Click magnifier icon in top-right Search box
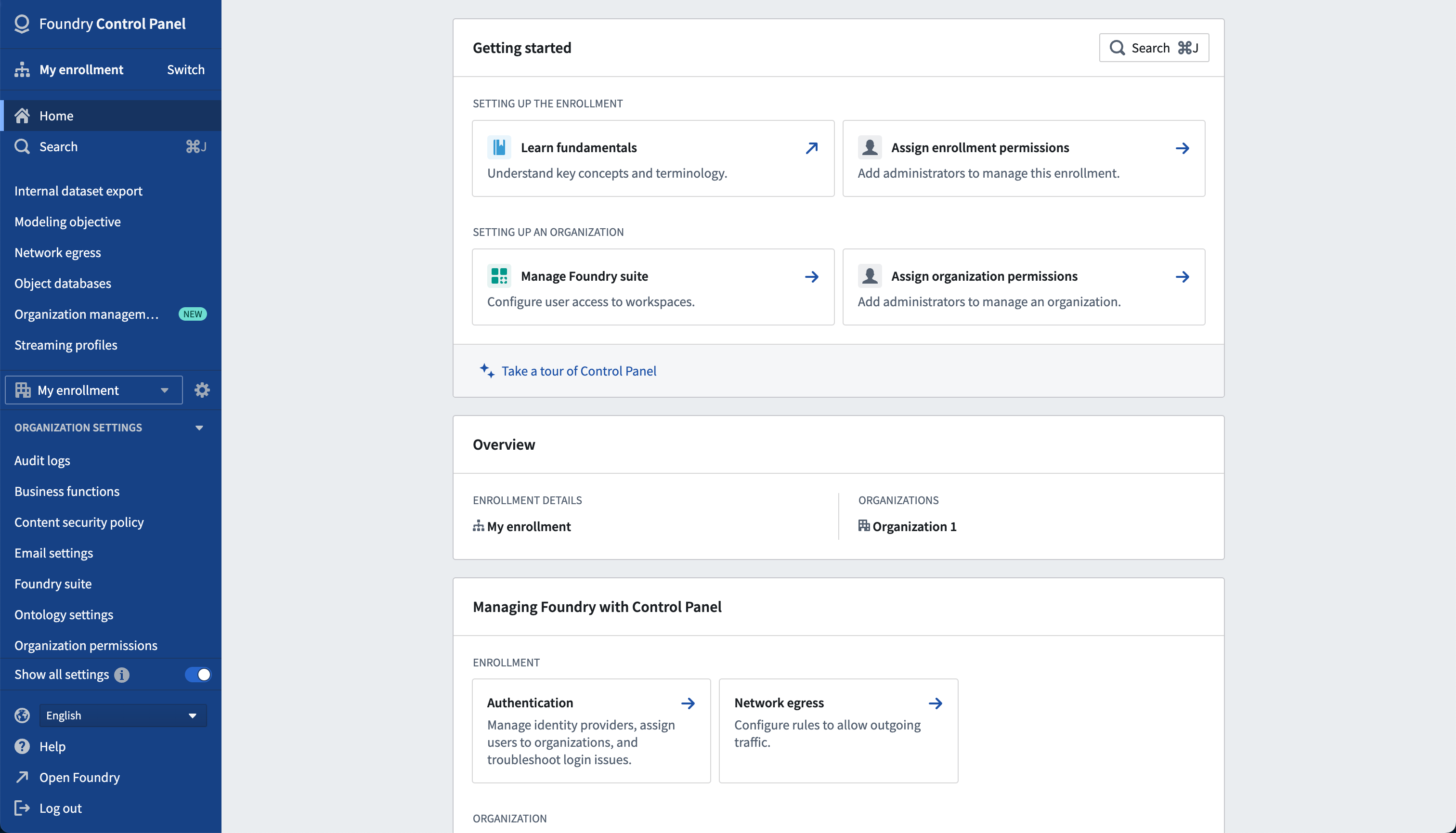The width and height of the screenshot is (1456, 833). pos(1117,48)
